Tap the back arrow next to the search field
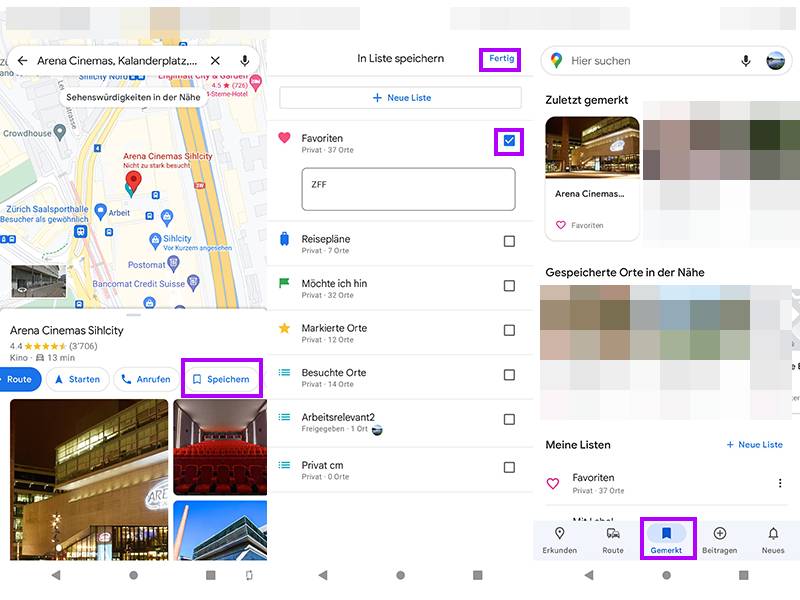This screenshot has height=600, width=800. point(22,60)
